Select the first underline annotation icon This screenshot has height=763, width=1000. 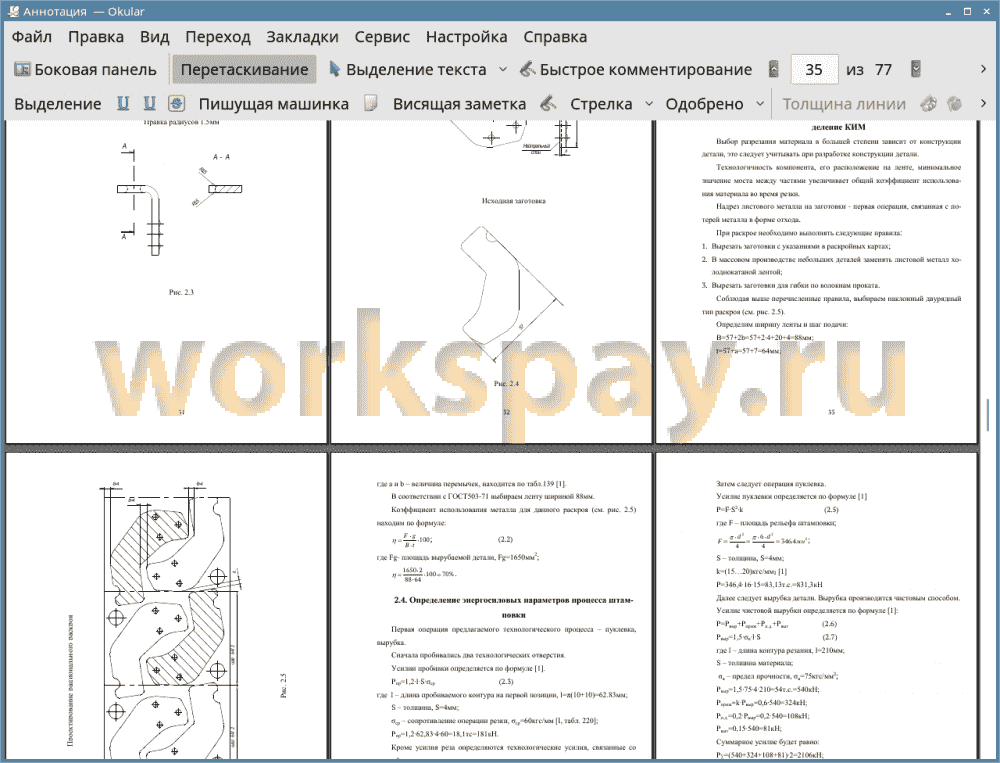click(123, 104)
